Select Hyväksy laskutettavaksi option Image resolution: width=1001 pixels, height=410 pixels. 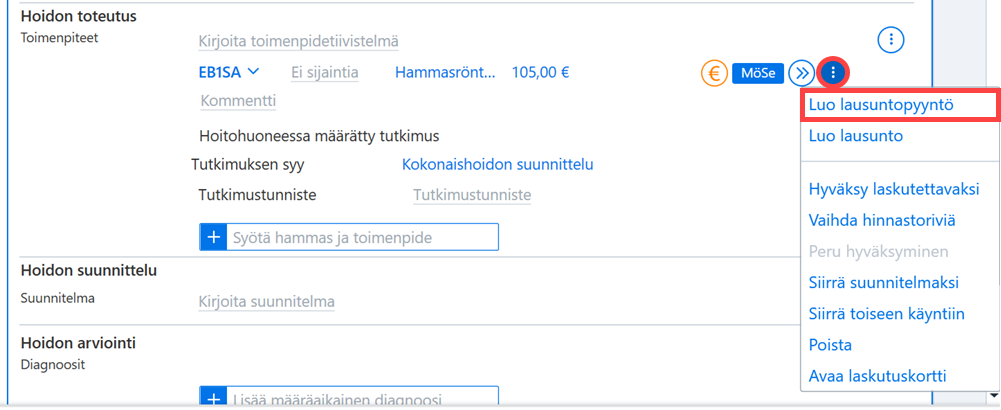[894, 190]
